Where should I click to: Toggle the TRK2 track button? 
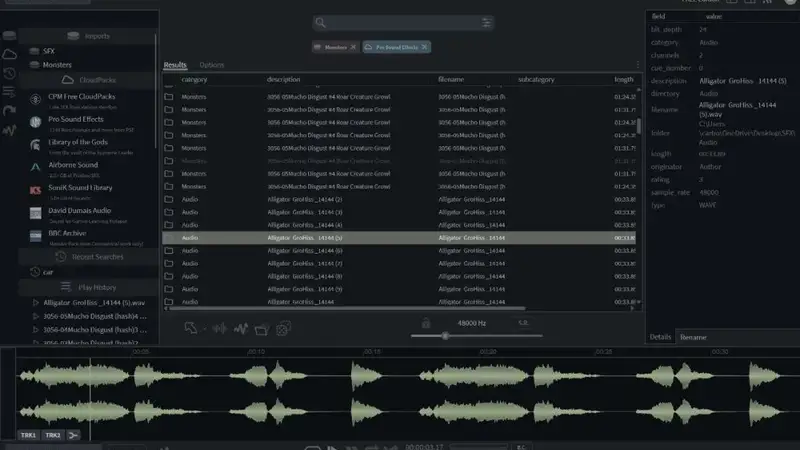point(53,435)
